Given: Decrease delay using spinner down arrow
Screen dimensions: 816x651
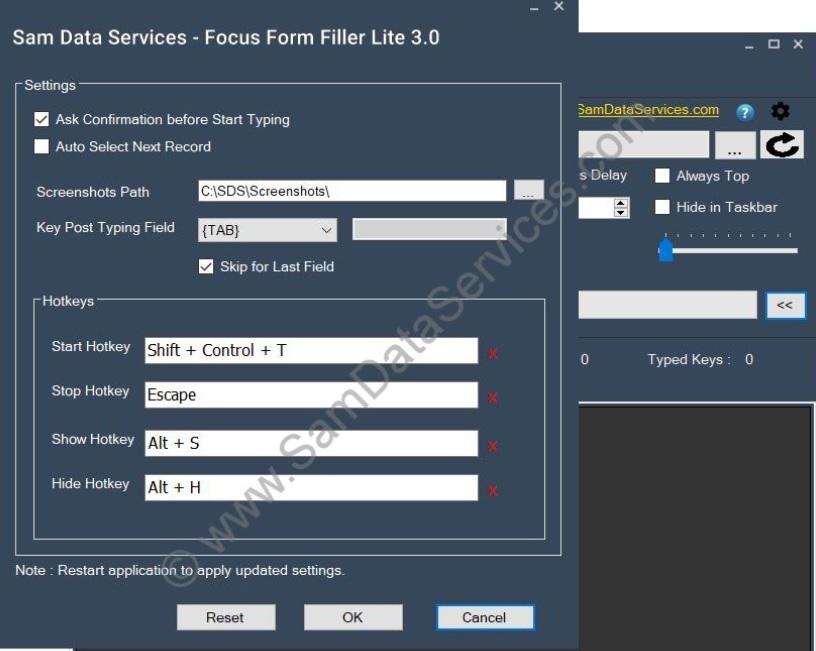Looking at the screenshot, I should tap(620, 212).
